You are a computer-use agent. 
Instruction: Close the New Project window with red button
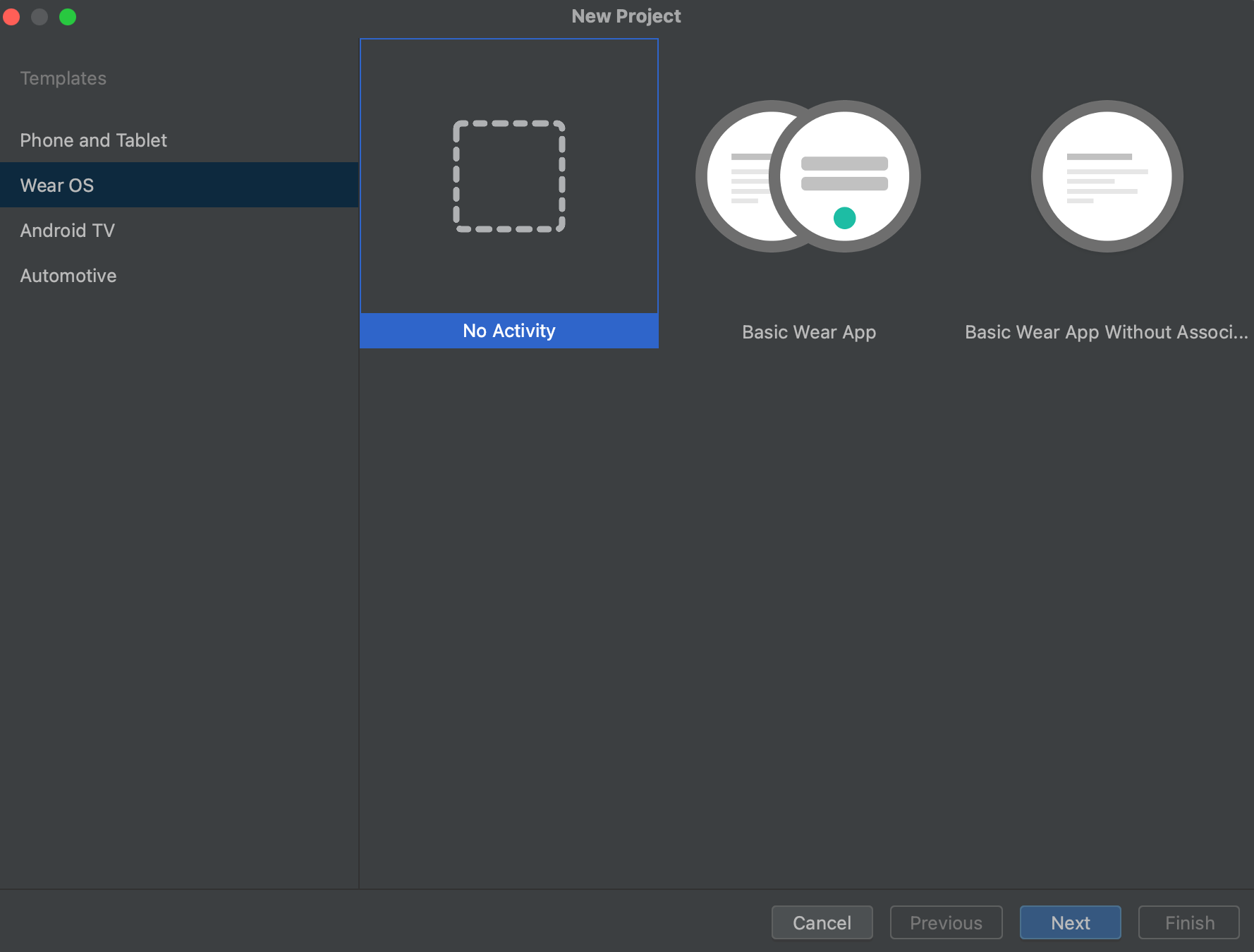coord(12,16)
